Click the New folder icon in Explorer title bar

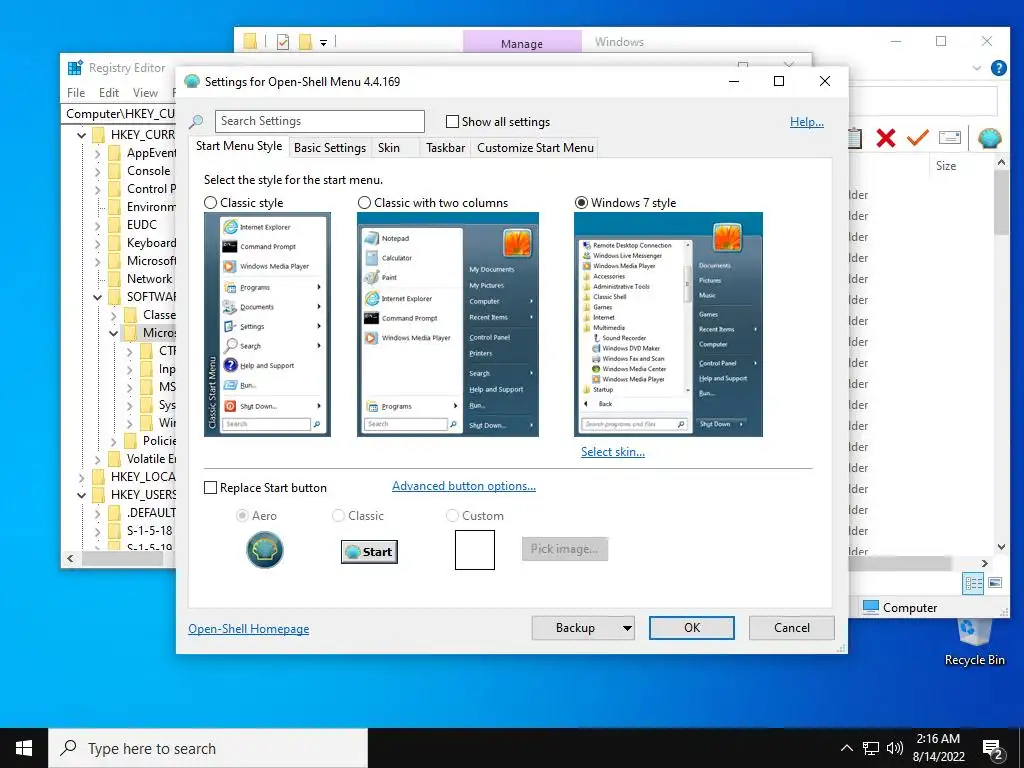pos(305,42)
